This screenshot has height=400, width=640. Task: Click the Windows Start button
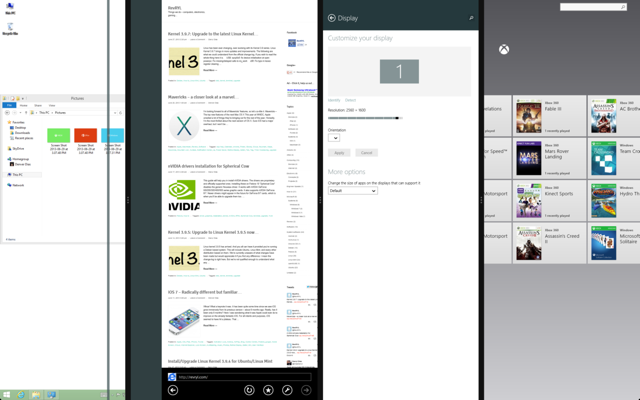click(7, 395)
